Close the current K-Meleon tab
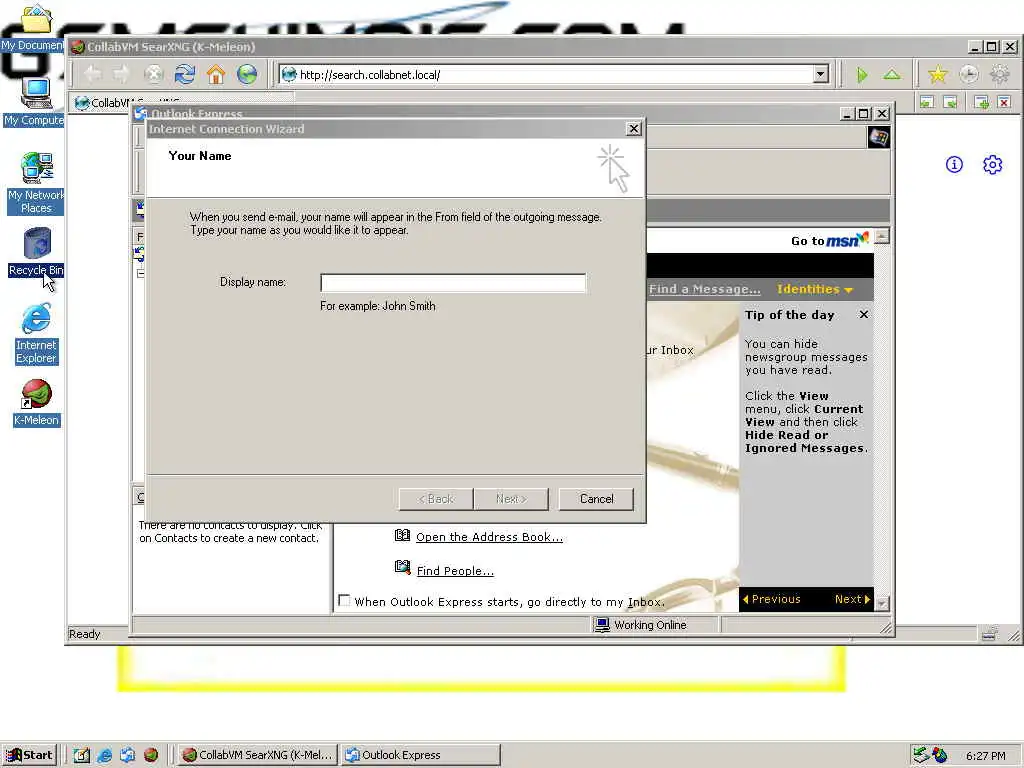Viewport: 1024px width, 768px height. pyautogui.click(x=1004, y=102)
